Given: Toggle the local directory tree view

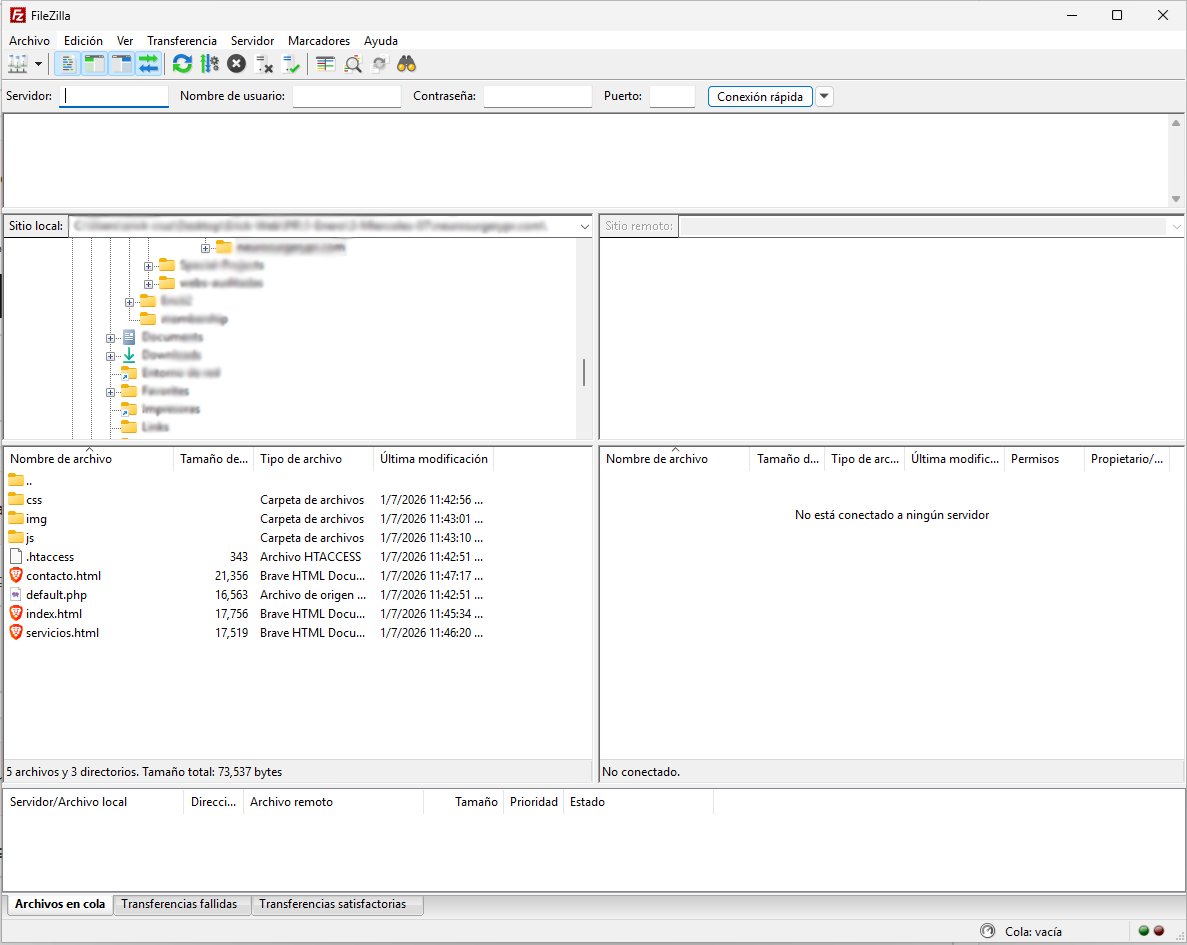Looking at the screenshot, I should click(93, 63).
